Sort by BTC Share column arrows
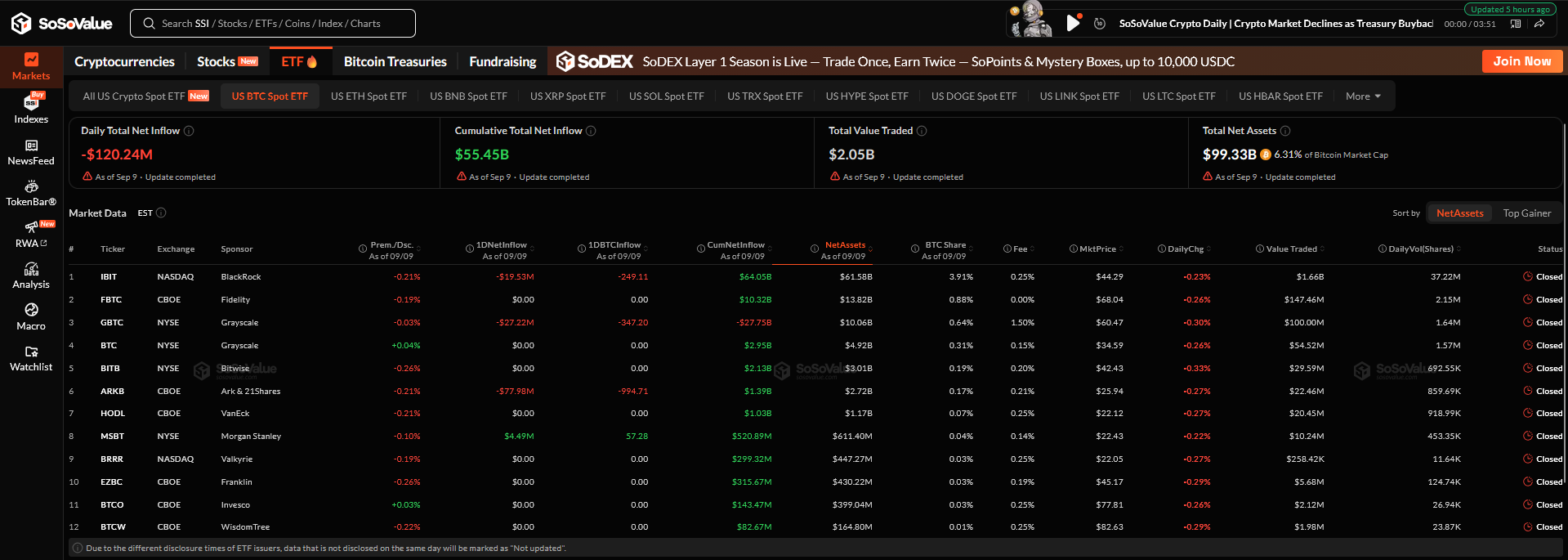This screenshot has width=1568, height=560. (x=970, y=249)
